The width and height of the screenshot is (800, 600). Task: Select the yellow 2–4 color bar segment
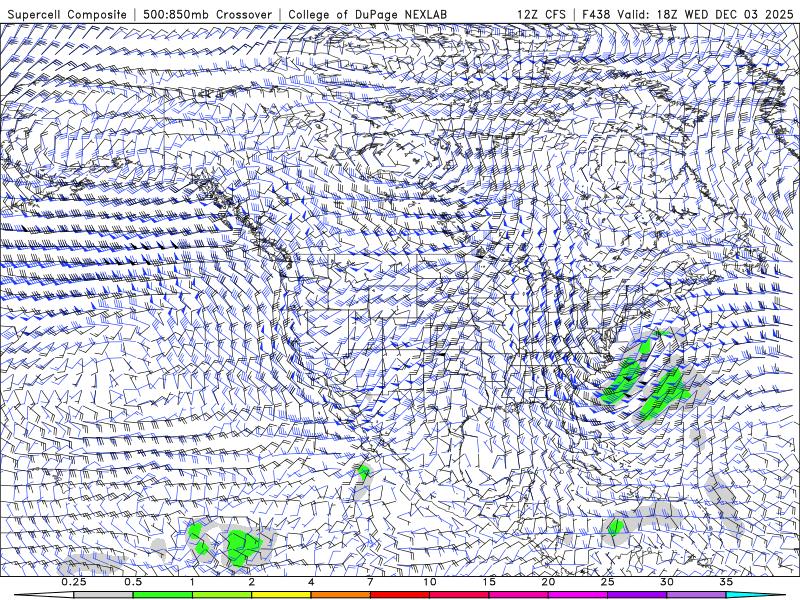click(x=281, y=595)
